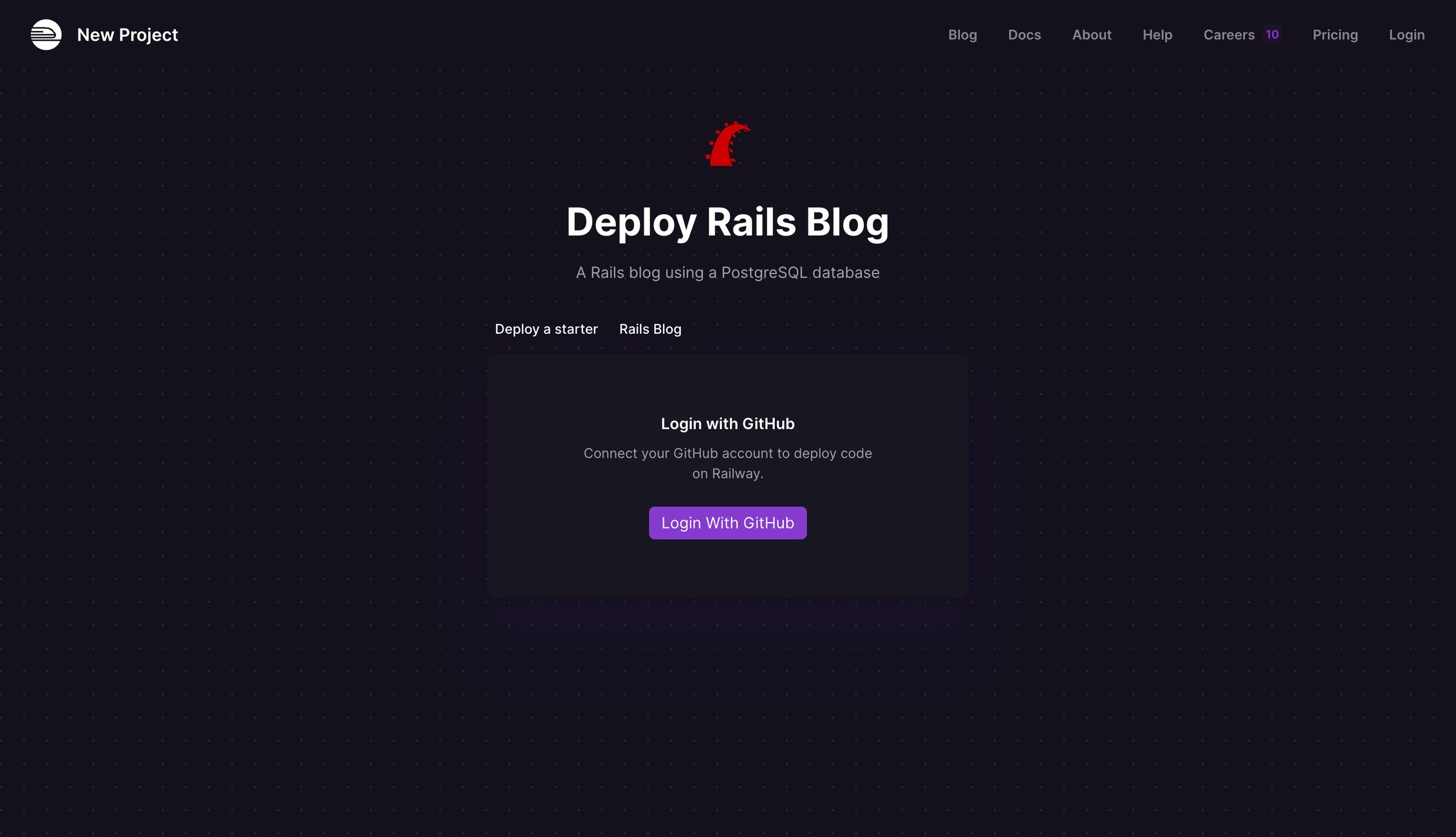Click the Login With GitHub button
Screen dimensions: 1456x837
pos(727,523)
